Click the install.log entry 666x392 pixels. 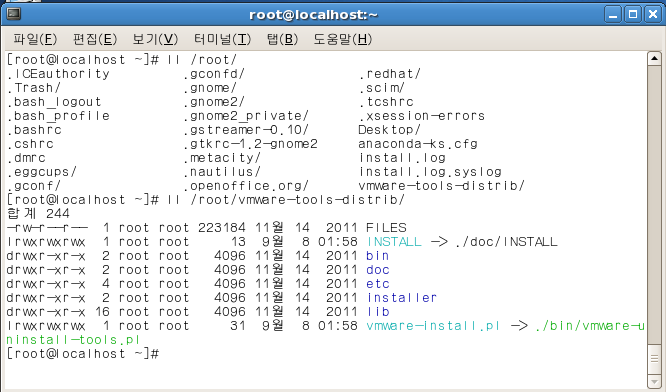402,158
